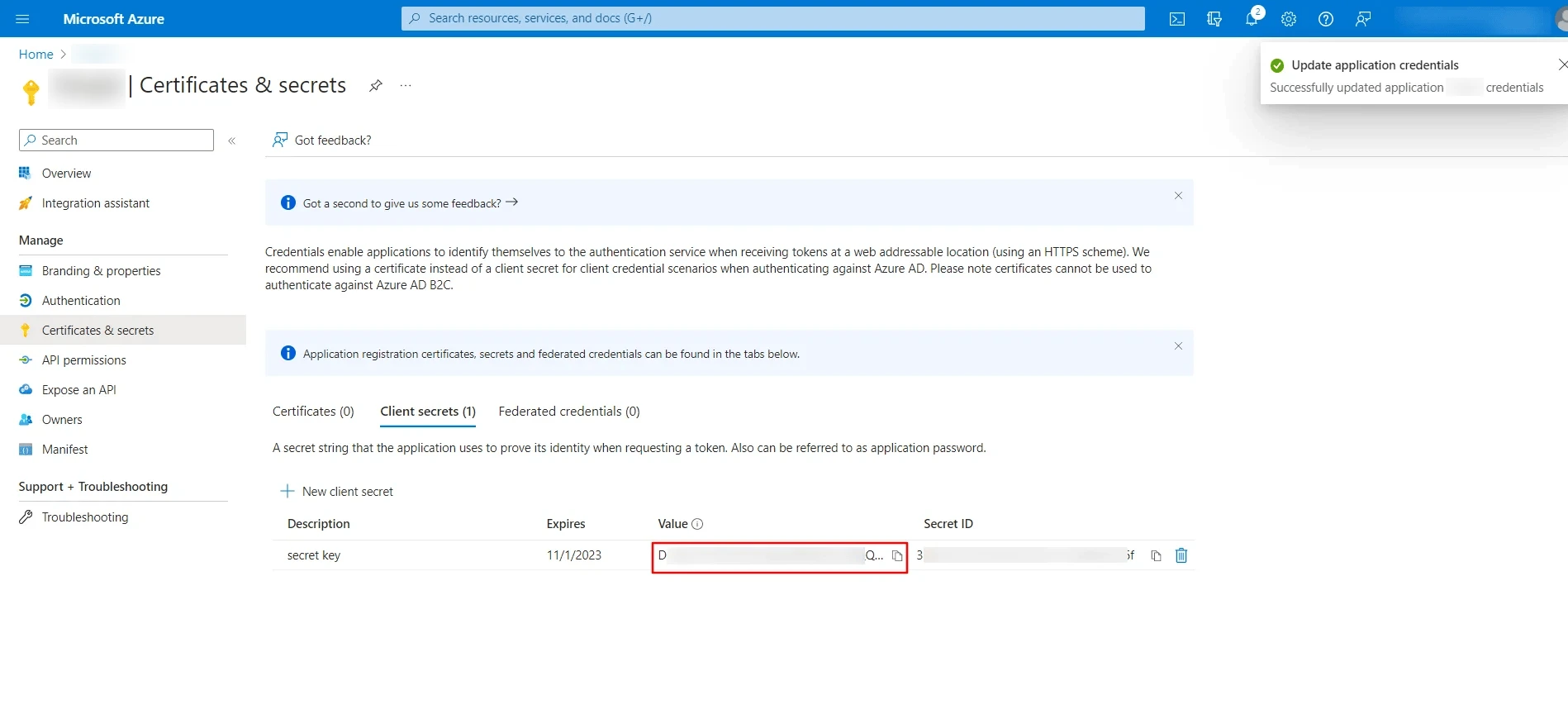The image size is (1568, 719).
Task: Open Integration assistant
Action: click(96, 203)
